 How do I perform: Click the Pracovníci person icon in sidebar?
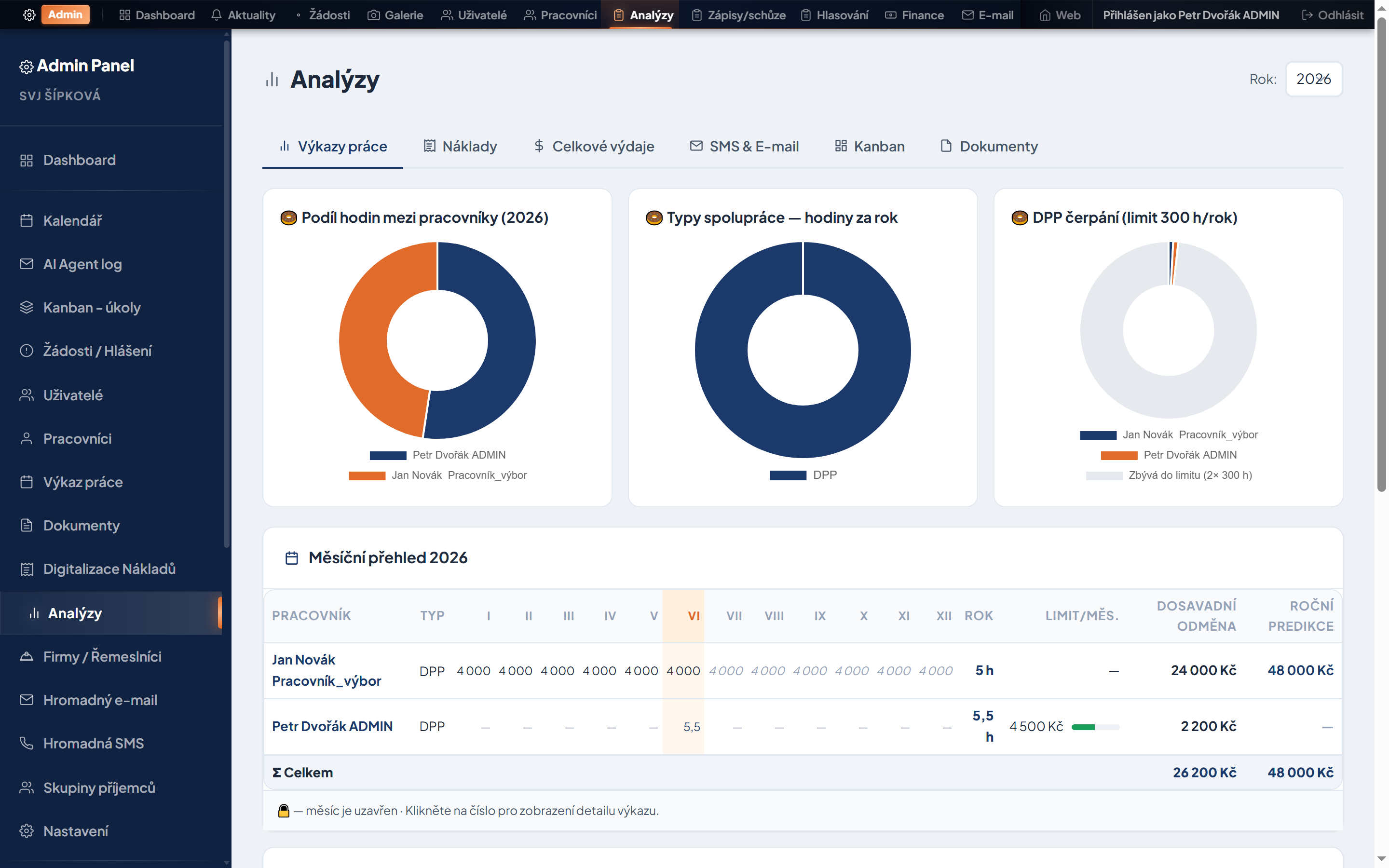(27, 439)
